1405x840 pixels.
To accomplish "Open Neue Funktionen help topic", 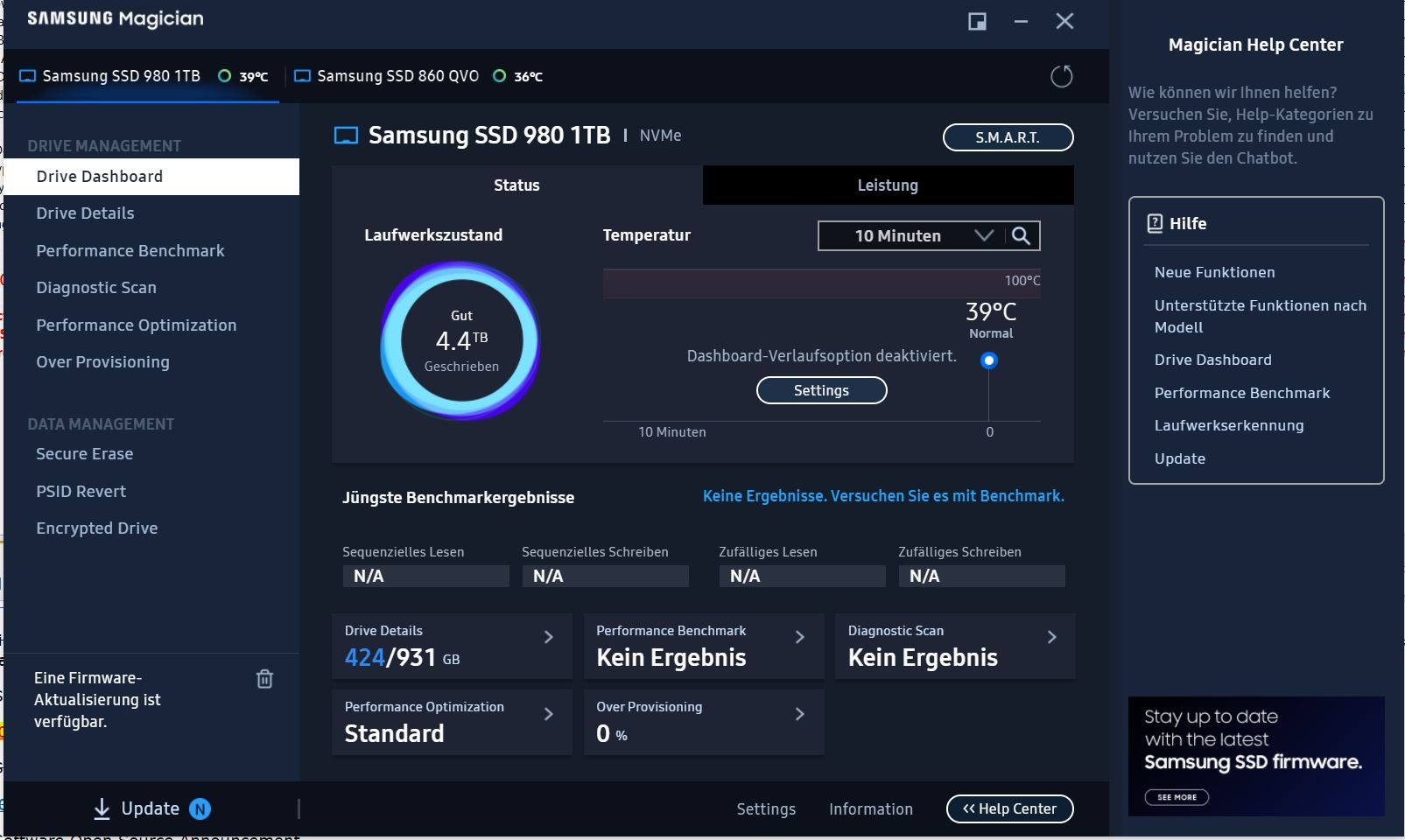I will click(x=1214, y=272).
